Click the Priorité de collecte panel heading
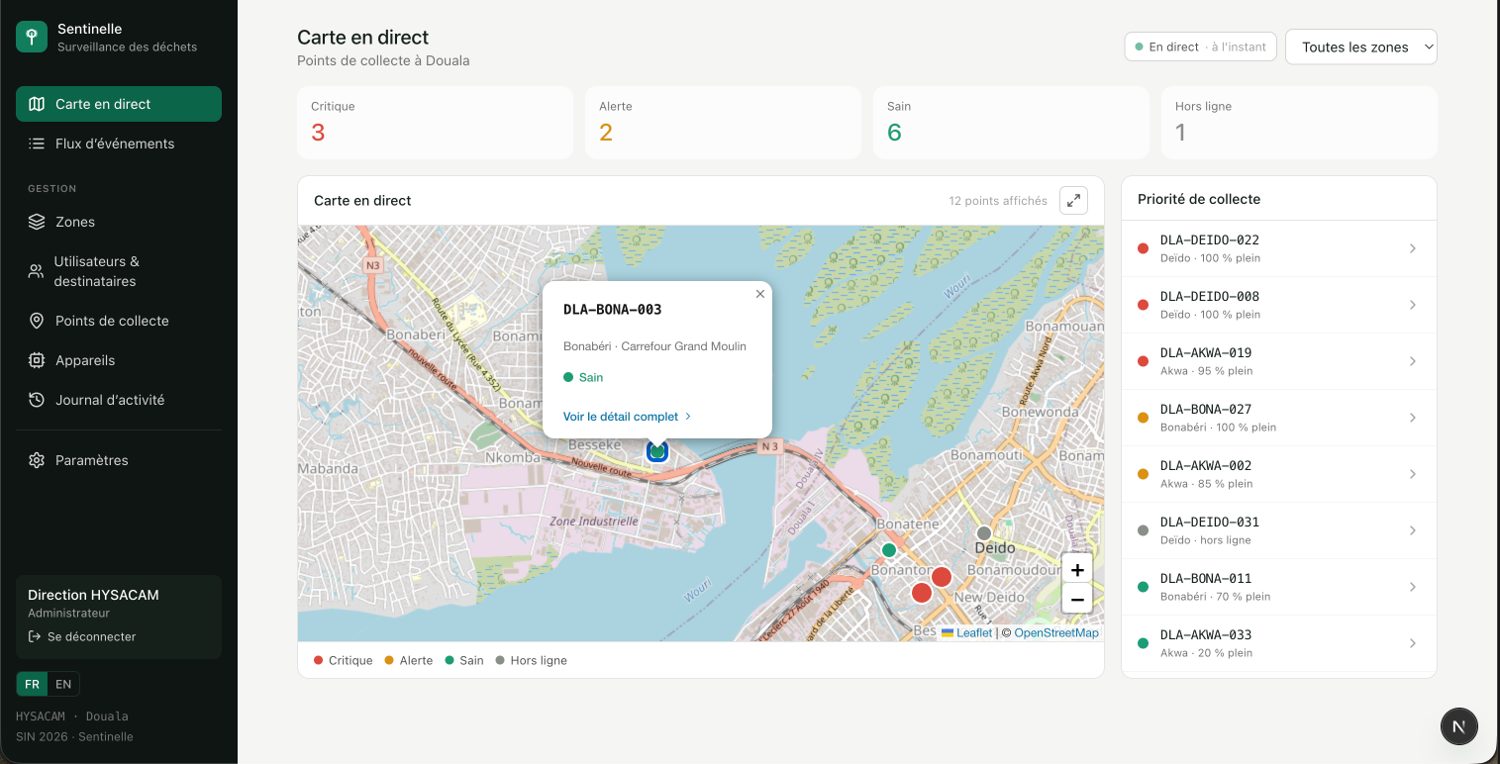This screenshot has width=1500, height=764. (1199, 199)
